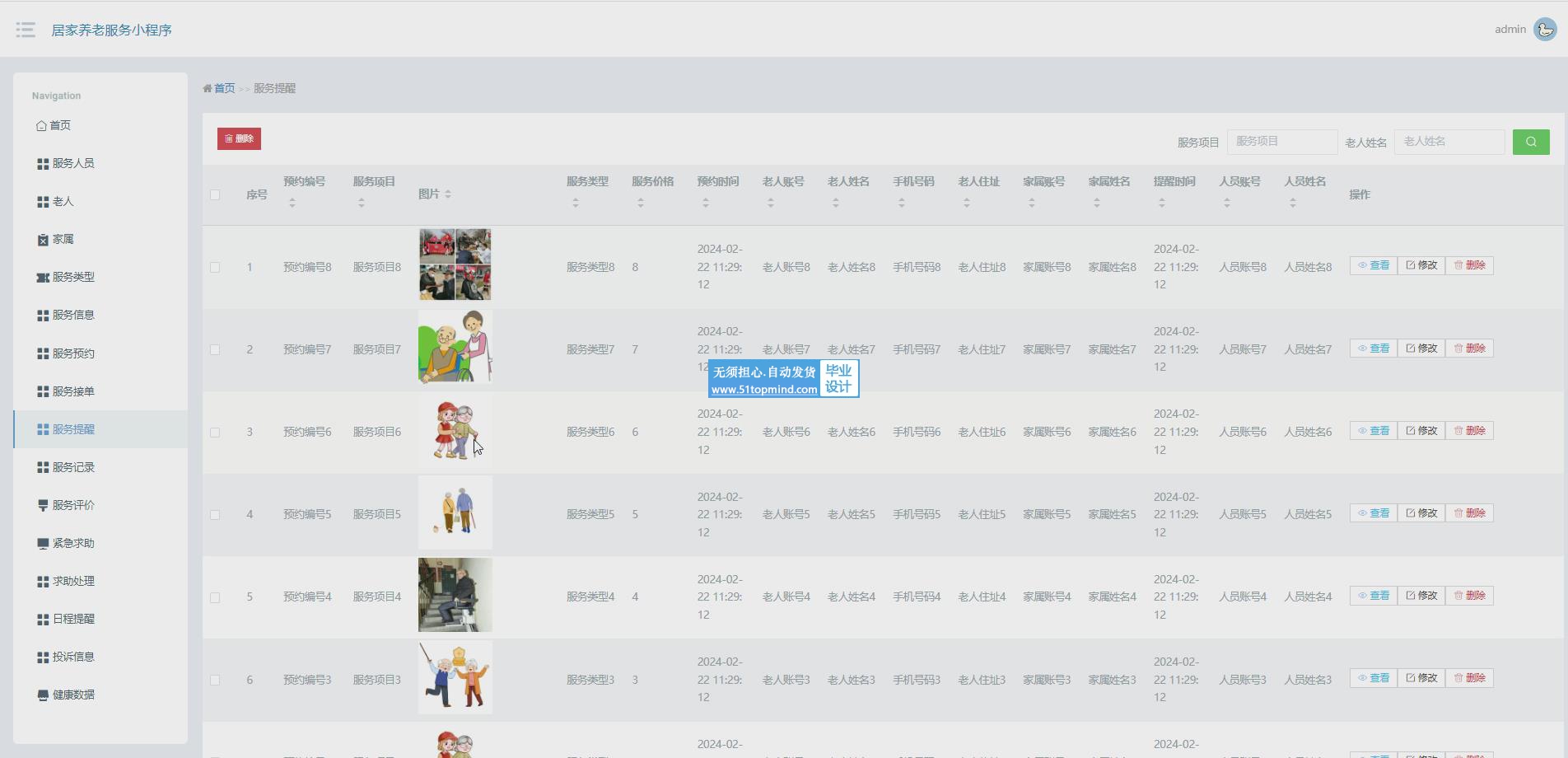Open 老人 in the navigation menu

100,202
